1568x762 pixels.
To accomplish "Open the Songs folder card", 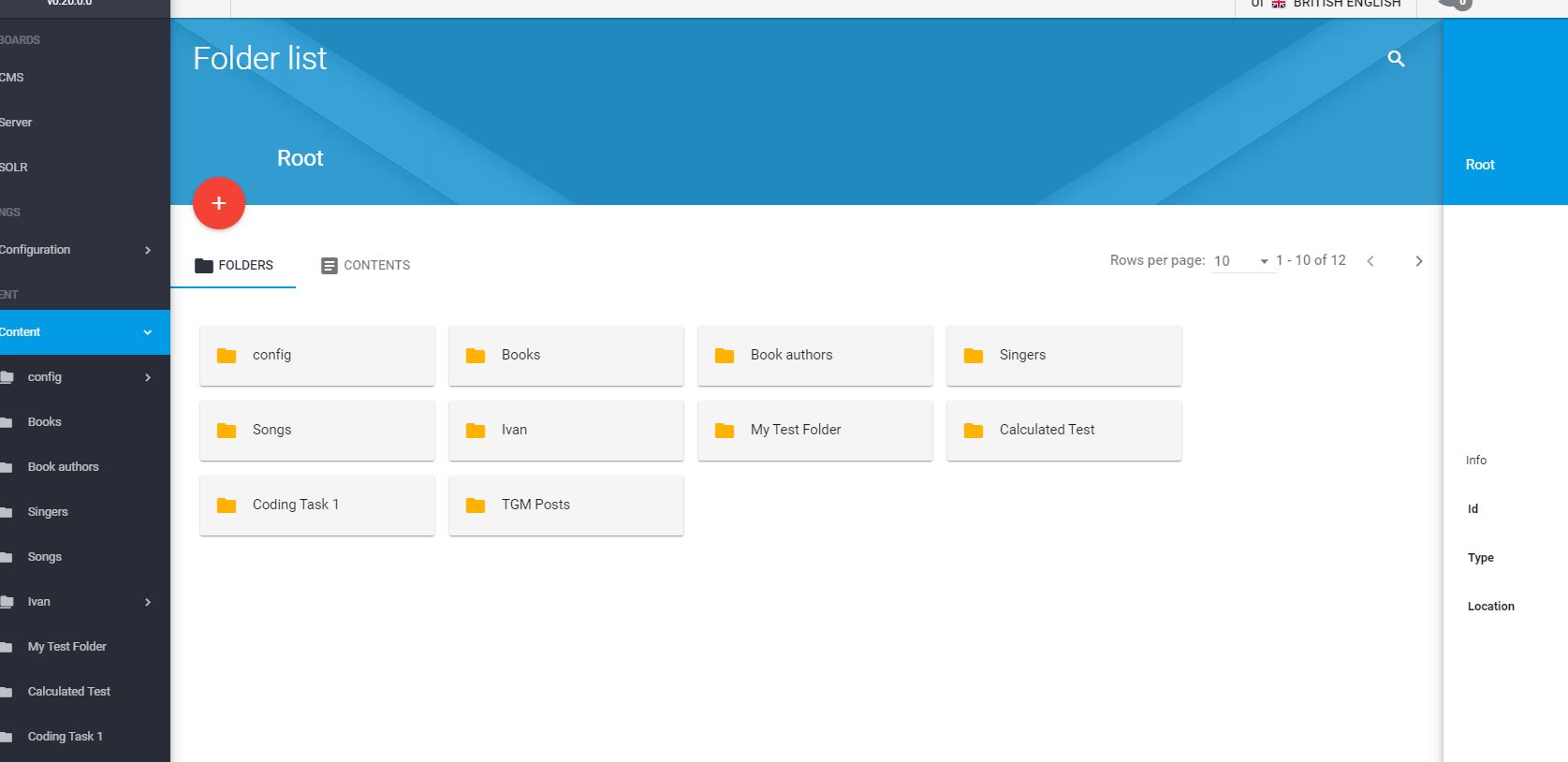I will [317, 431].
